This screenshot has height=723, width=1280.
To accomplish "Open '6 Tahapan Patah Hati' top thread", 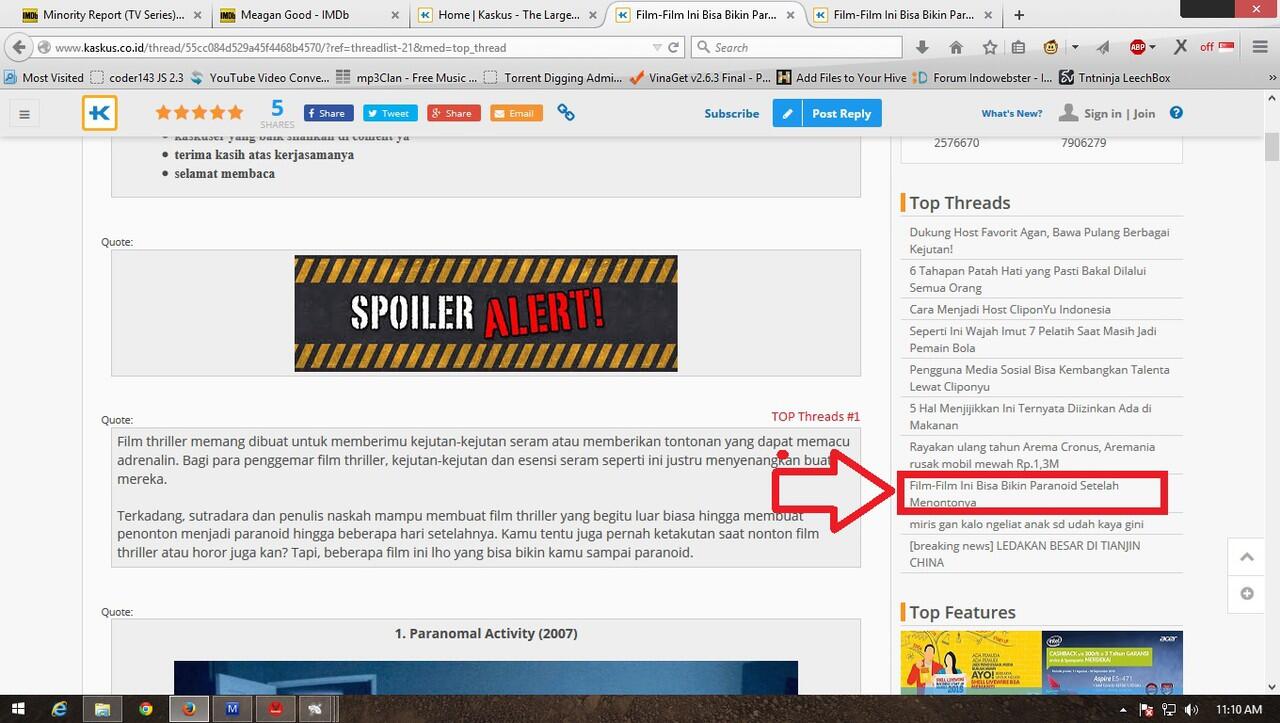I will 1027,279.
